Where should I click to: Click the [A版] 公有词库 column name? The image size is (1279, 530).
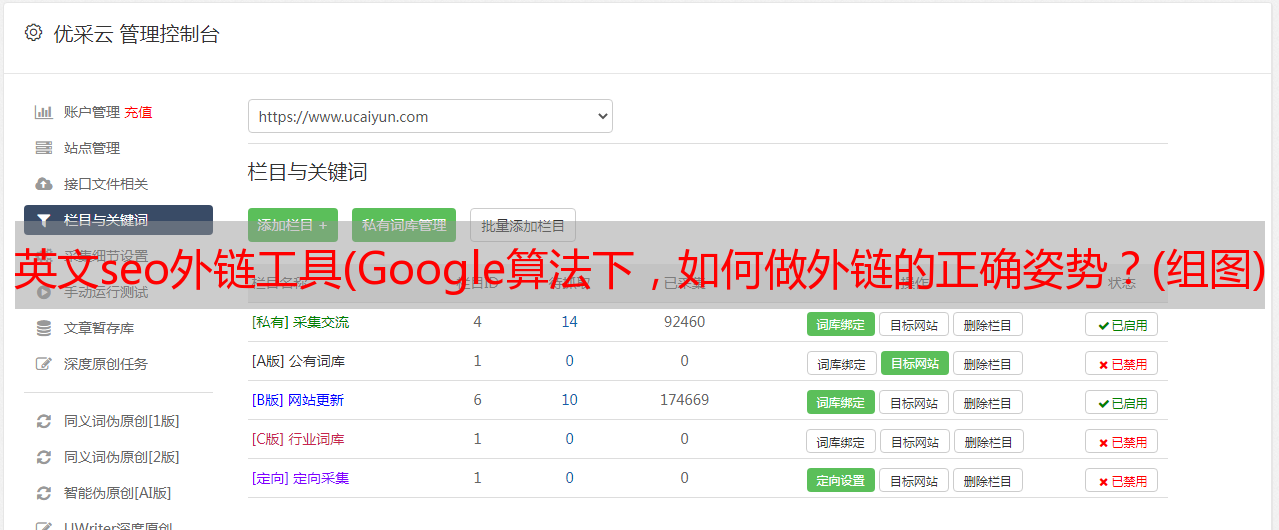tap(298, 361)
